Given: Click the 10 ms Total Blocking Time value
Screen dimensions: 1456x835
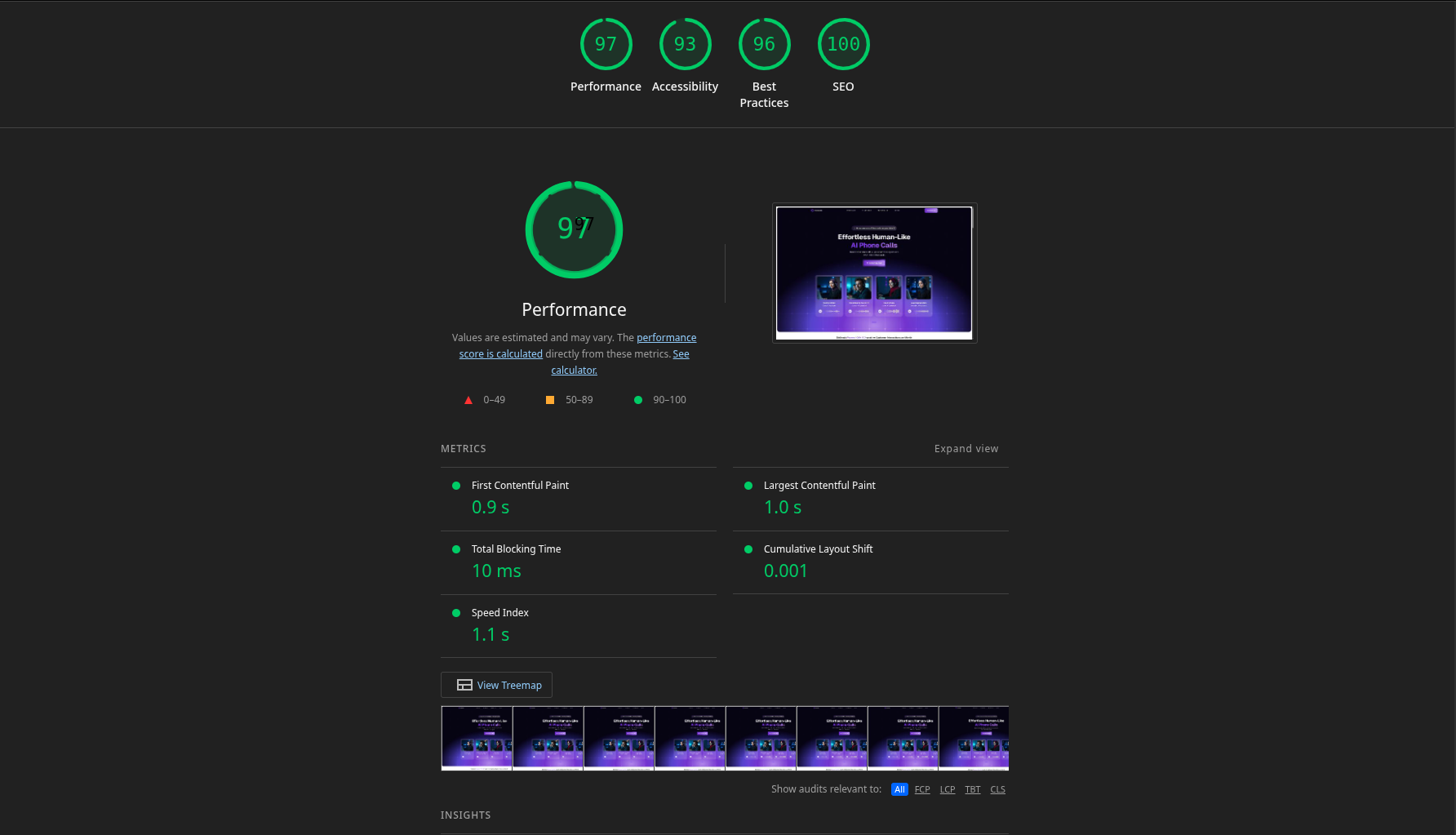Looking at the screenshot, I should point(496,571).
